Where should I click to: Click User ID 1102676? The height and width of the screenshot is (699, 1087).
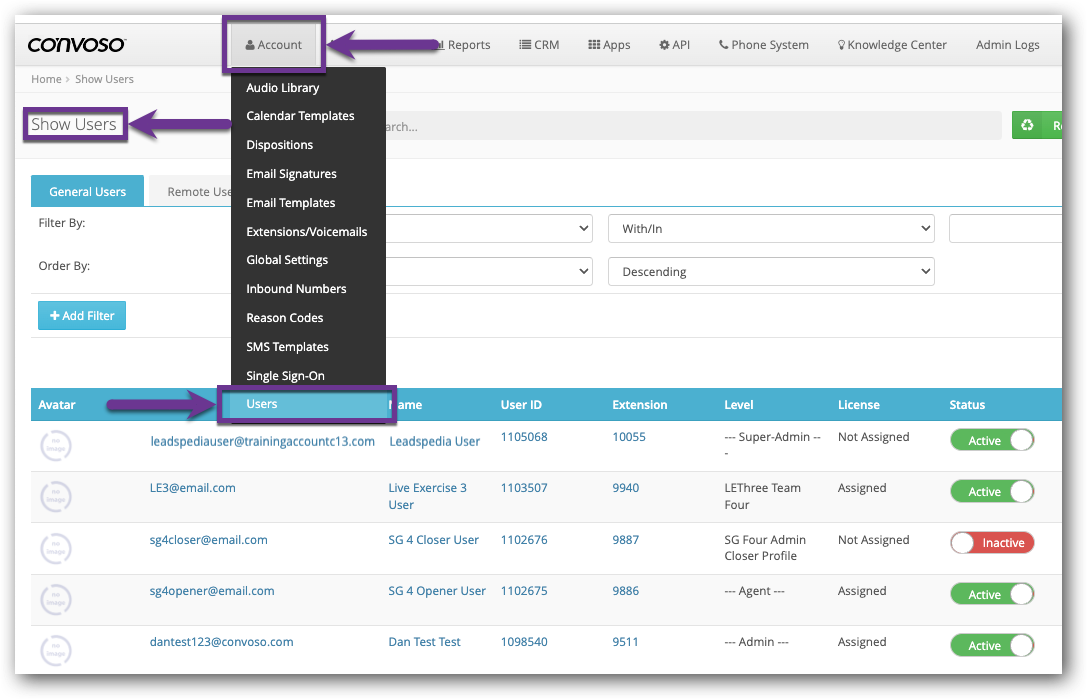524,540
